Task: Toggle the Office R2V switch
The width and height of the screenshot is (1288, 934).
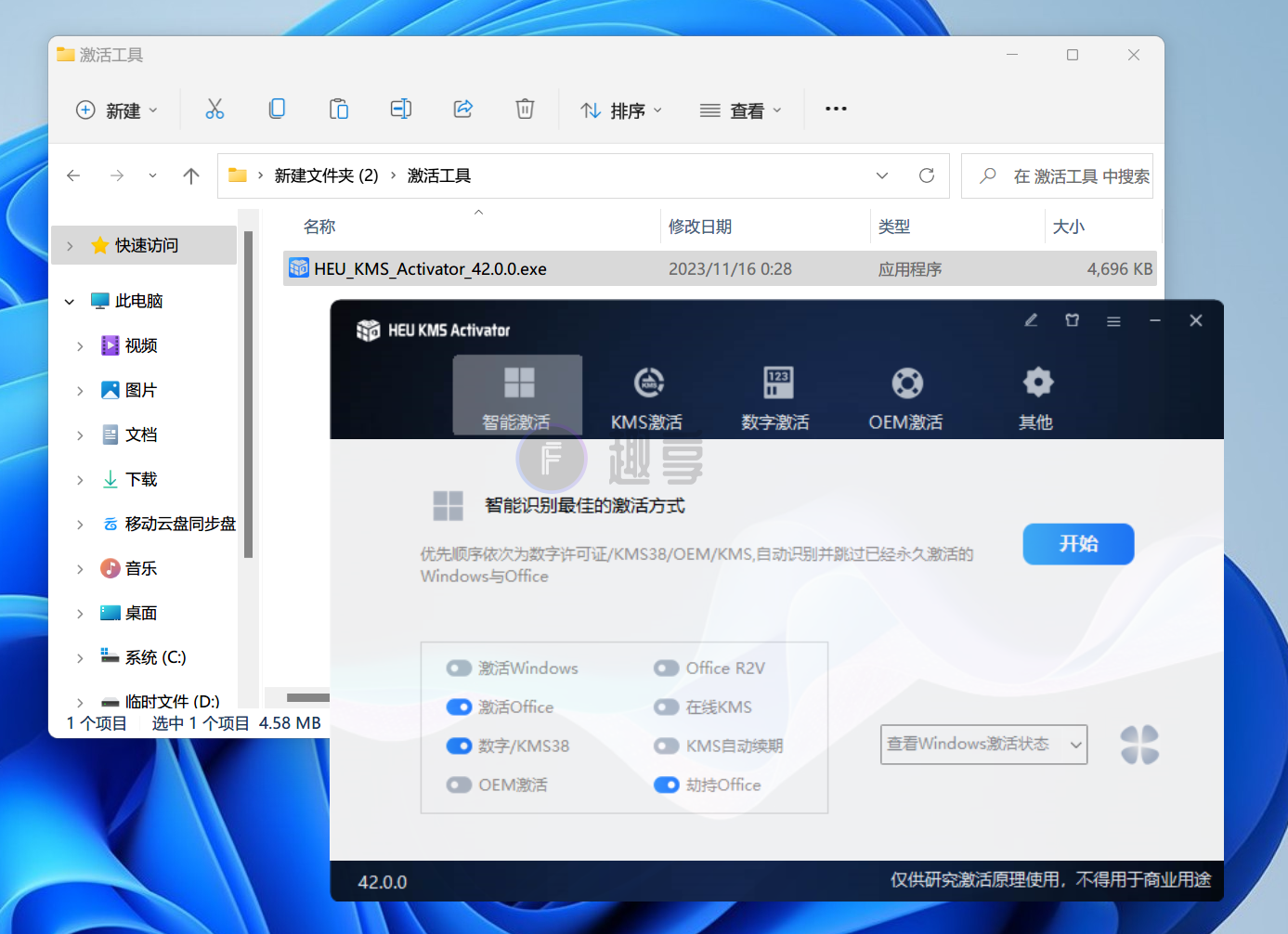Action: (x=667, y=668)
